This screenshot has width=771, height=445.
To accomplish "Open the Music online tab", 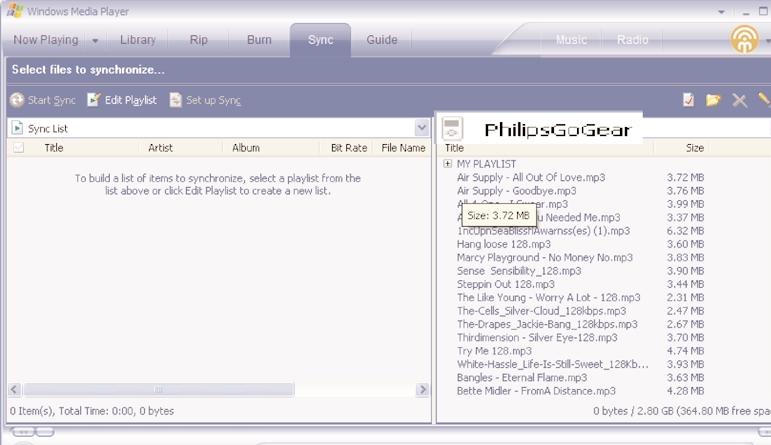I will pos(571,40).
